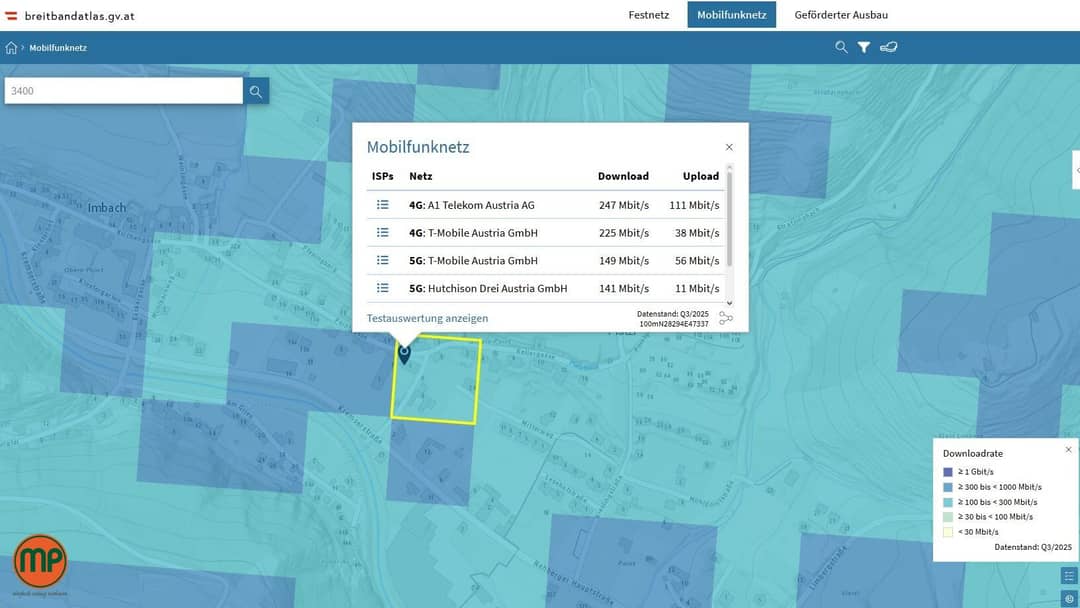
Task: Click the address search field showing 3400
Action: click(x=123, y=91)
